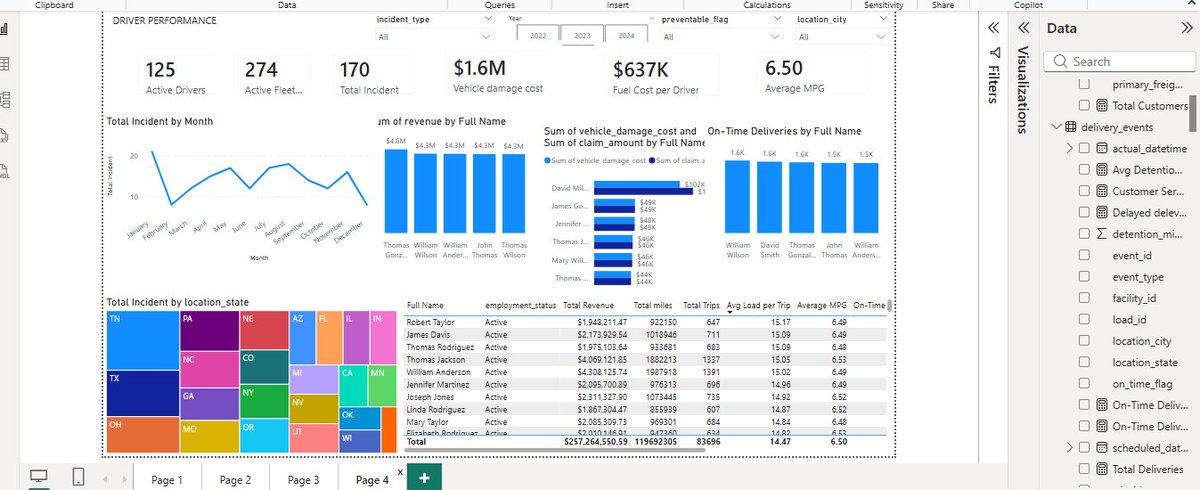The width and height of the screenshot is (1200, 490).
Task: Check the location_city field checkbox
Action: click(1084, 340)
